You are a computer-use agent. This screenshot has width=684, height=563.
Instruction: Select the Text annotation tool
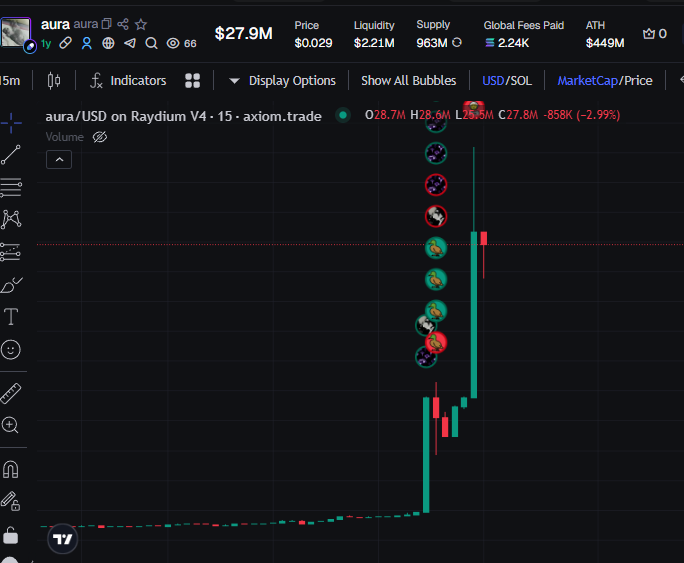coord(11,317)
